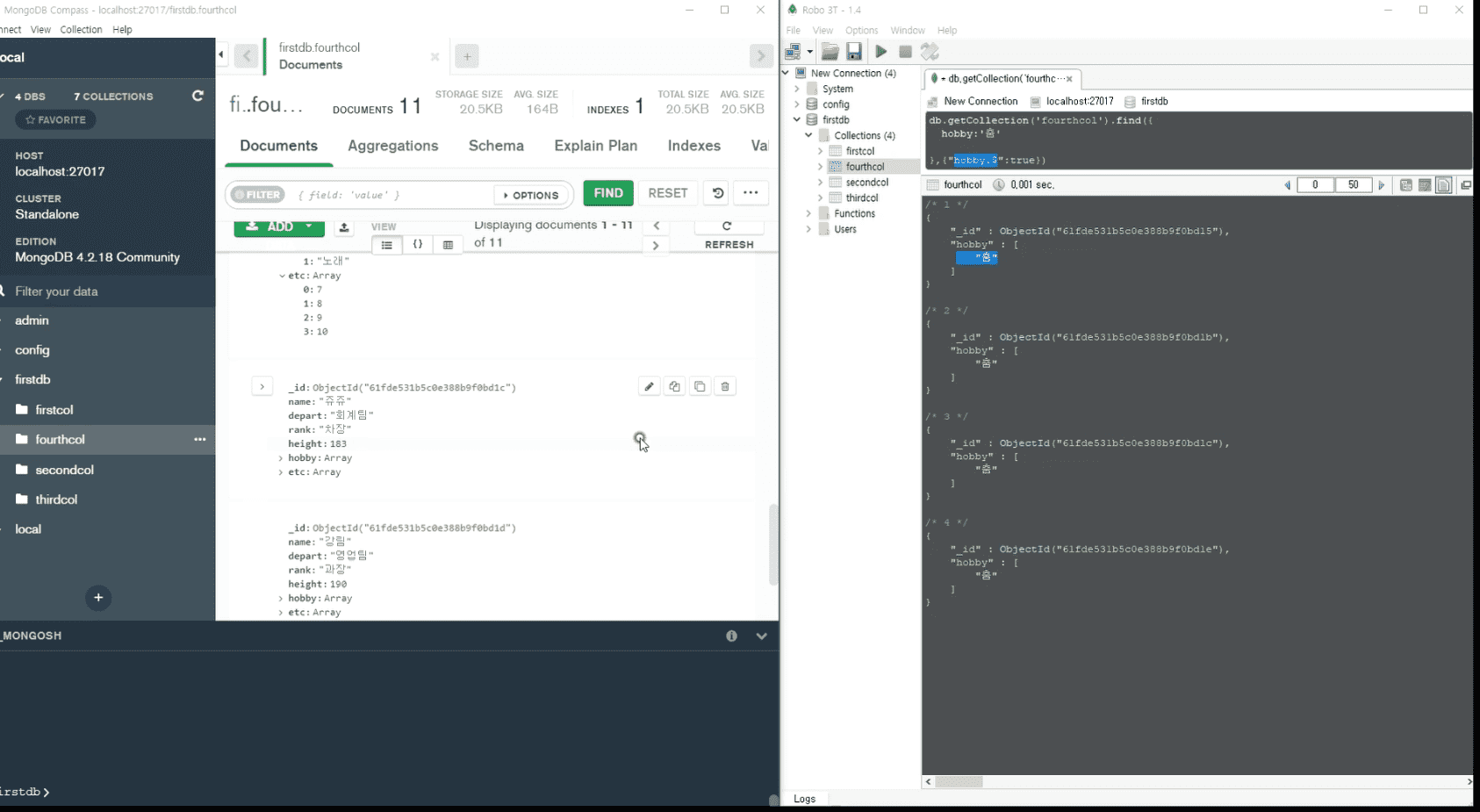Click the green FIND button

coord(608,193)
